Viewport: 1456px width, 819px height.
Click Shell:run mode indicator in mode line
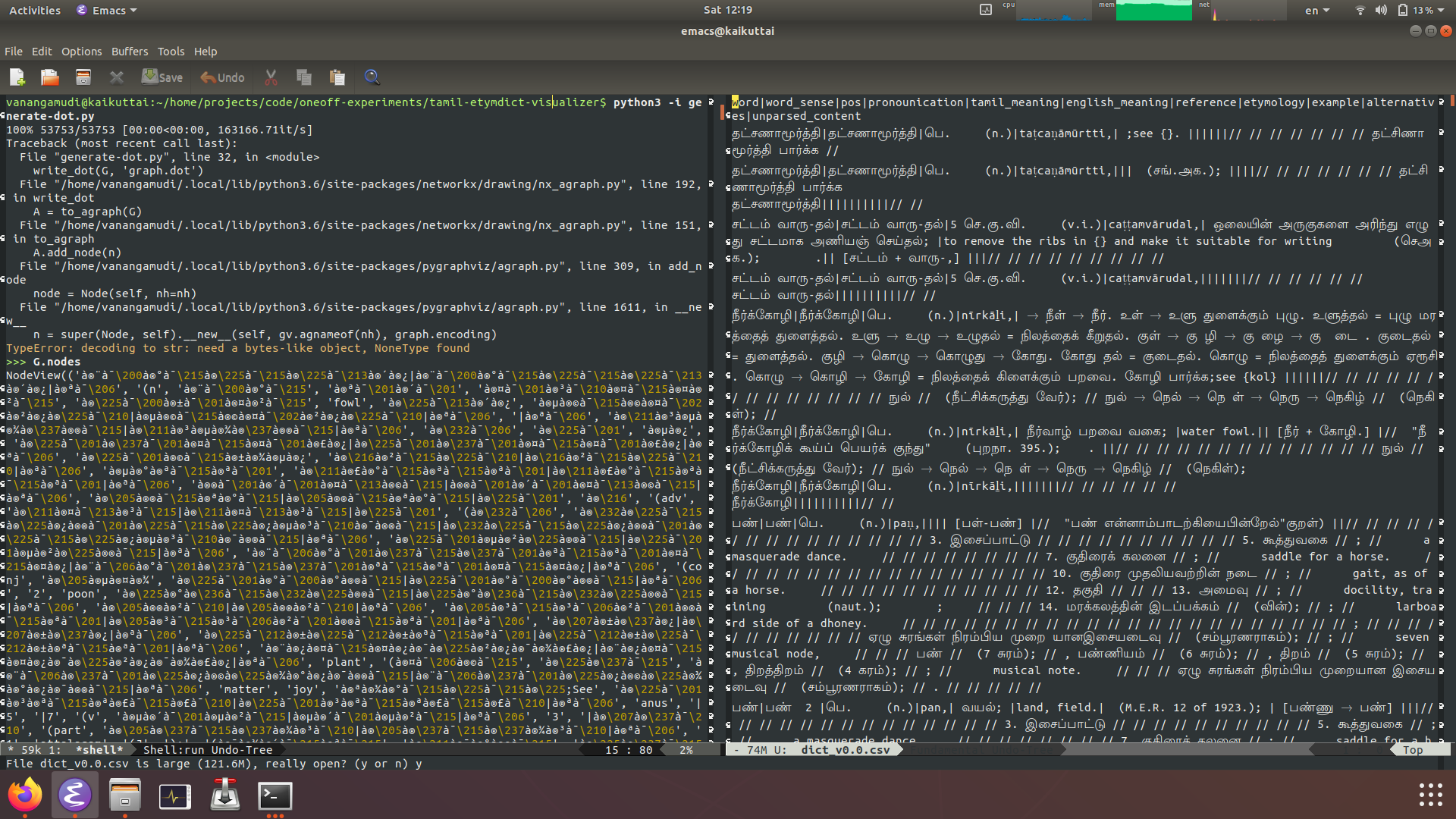[x=174, y=750]
